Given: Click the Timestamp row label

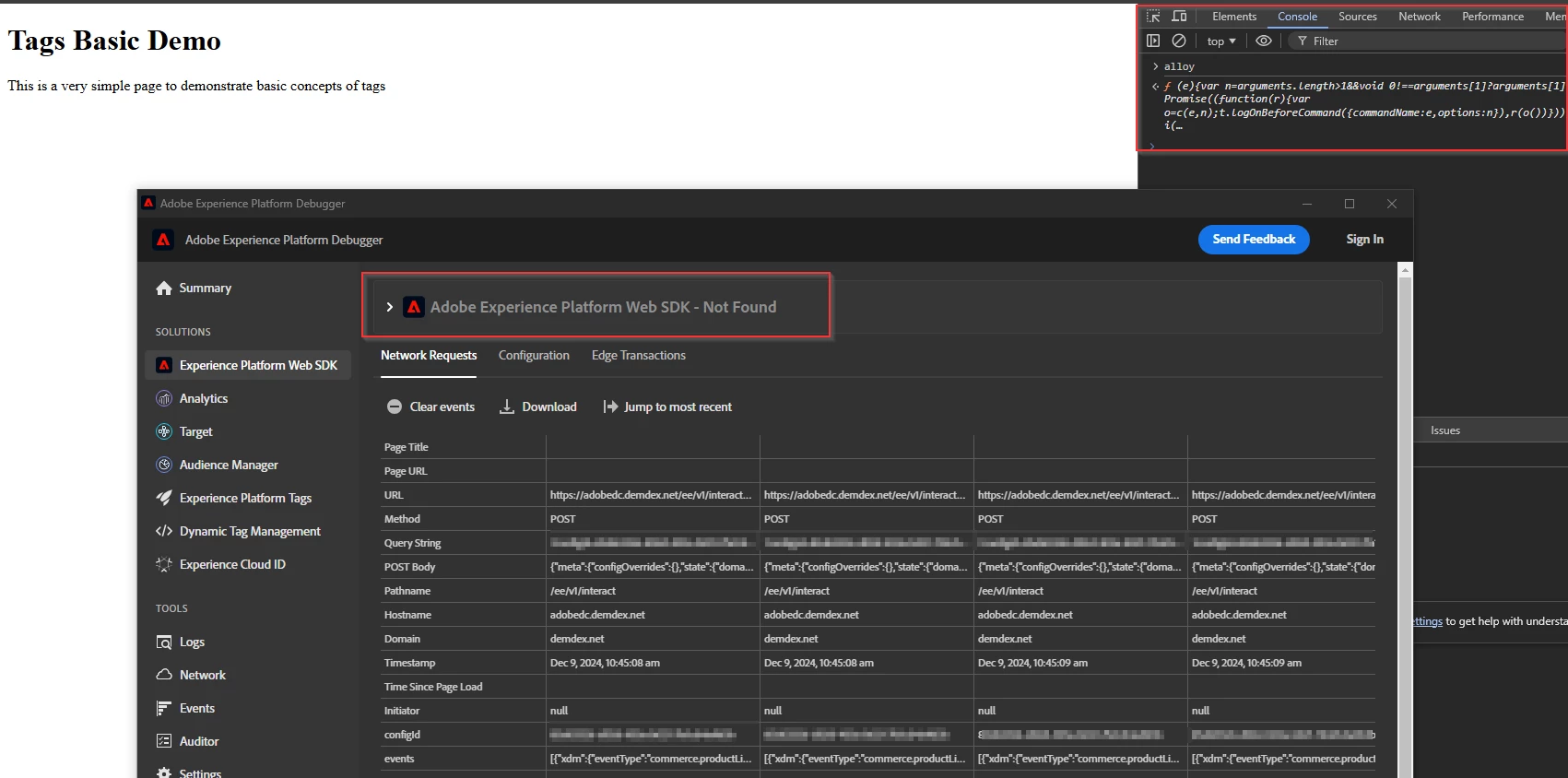Looking at the screenshot, I should point(409,663).
